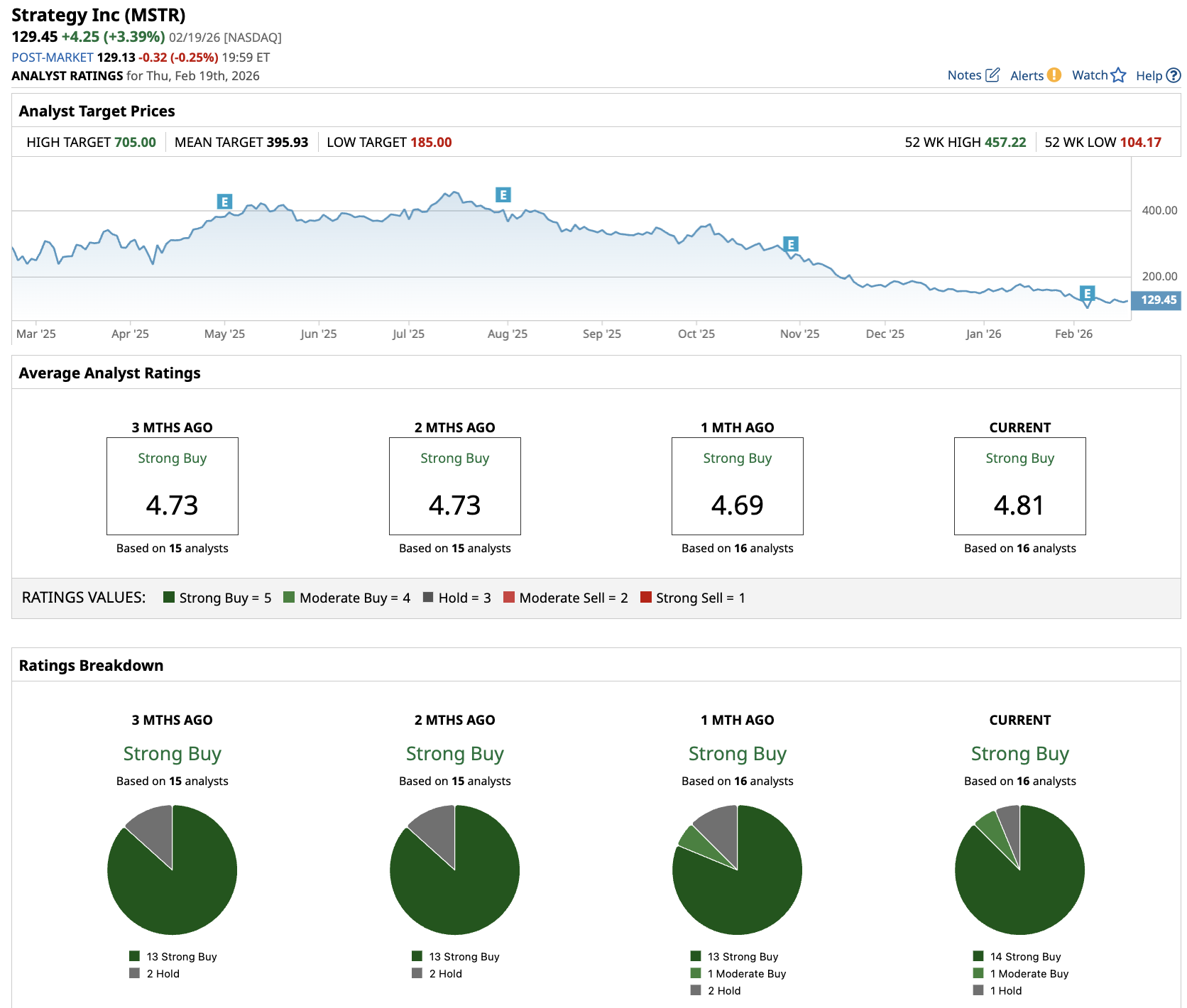Click the POST-MARKET label
The width and height of the screenshot is (1187, 1008).
point(53,57)
